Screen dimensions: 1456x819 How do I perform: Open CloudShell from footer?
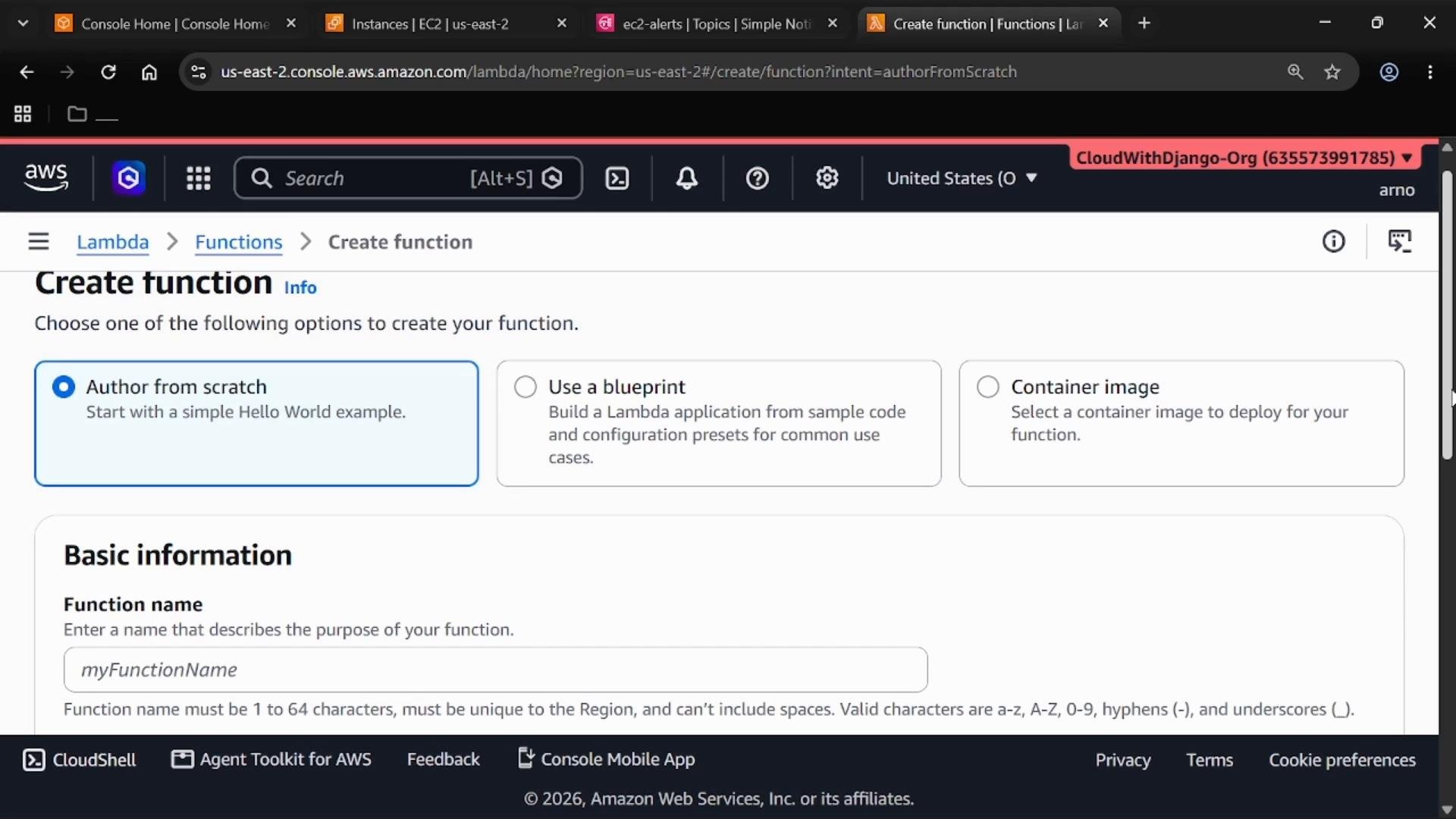(x=79, y=760)
